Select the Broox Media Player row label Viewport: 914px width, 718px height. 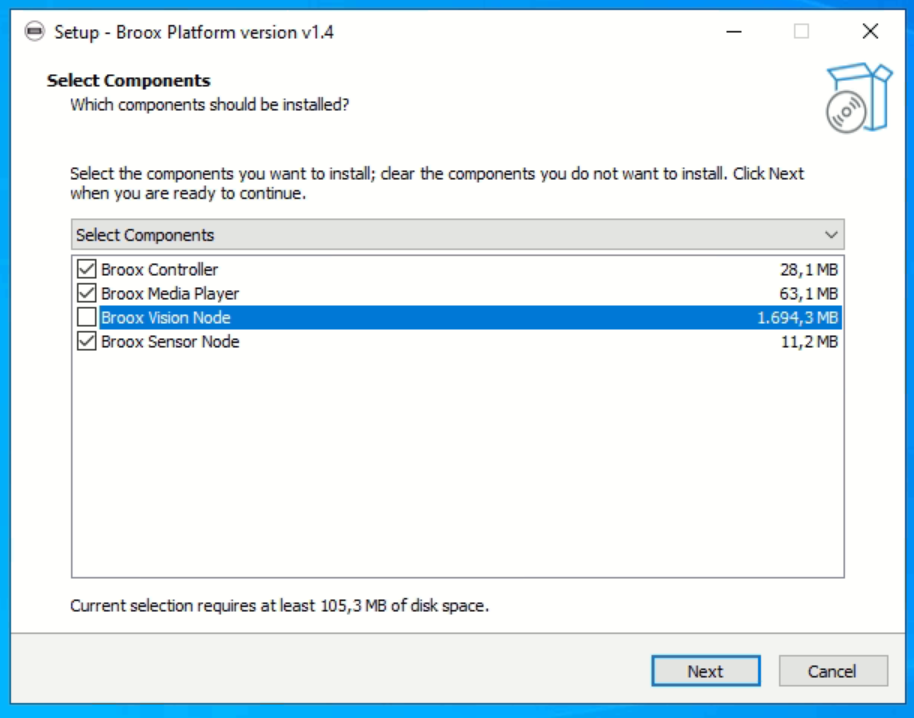pos(170,293)
